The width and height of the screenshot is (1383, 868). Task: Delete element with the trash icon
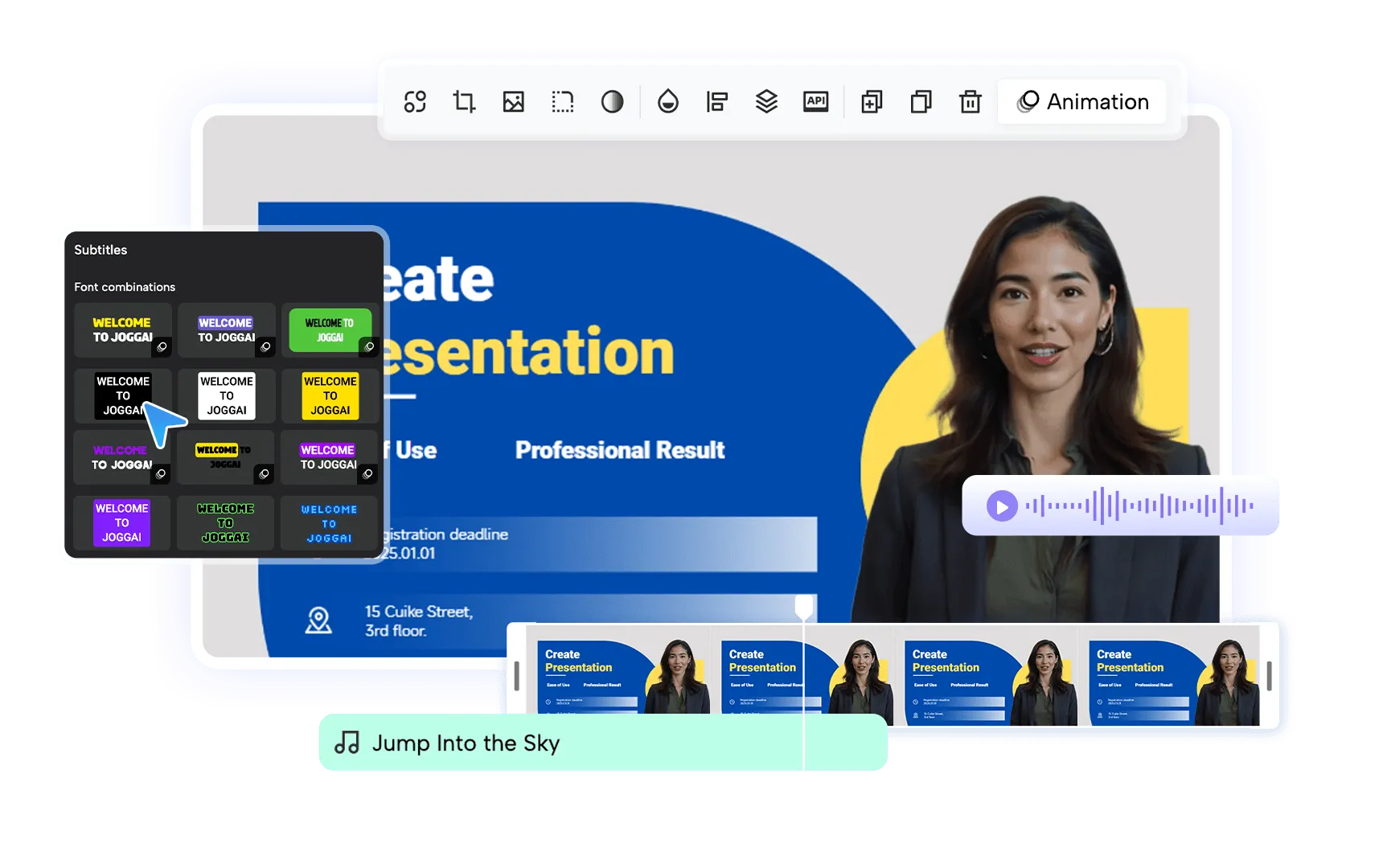[971, 102]
